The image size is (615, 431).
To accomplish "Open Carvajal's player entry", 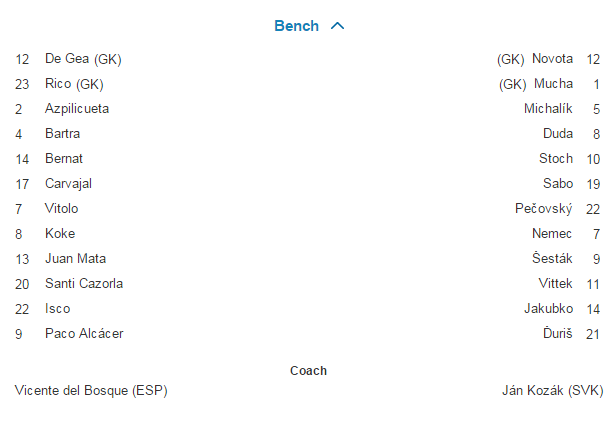I will (x=70, y=184).
